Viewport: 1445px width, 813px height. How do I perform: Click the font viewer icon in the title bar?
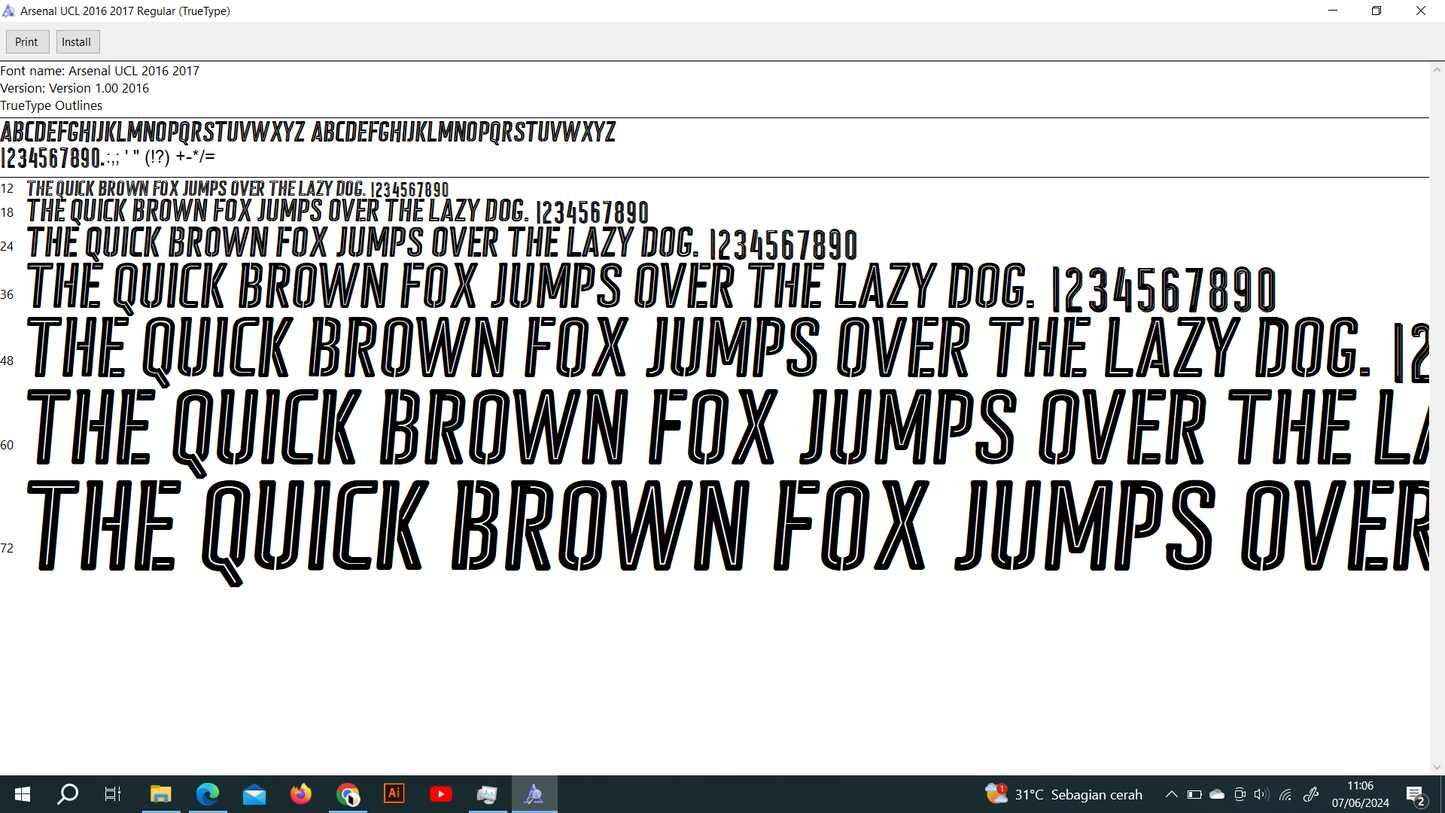point(11,10)
